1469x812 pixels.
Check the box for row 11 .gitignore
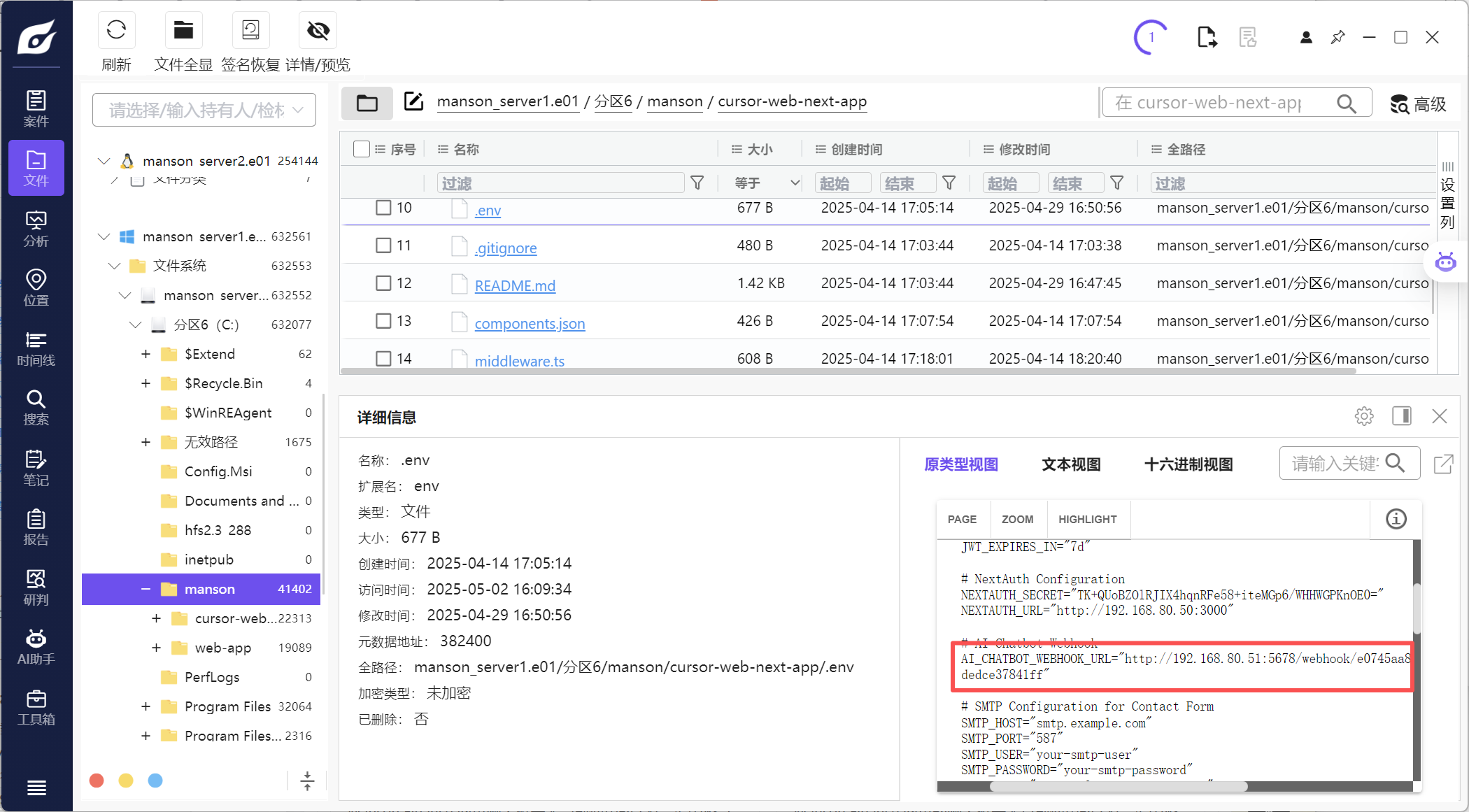click(x=383, y=245)
